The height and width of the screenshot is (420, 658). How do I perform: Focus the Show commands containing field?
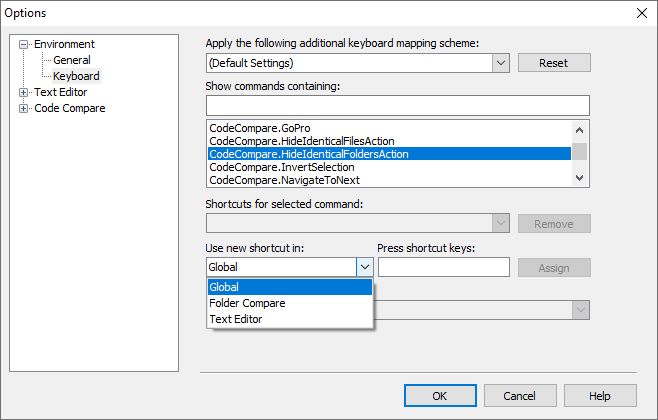click(x=397, y=105)
